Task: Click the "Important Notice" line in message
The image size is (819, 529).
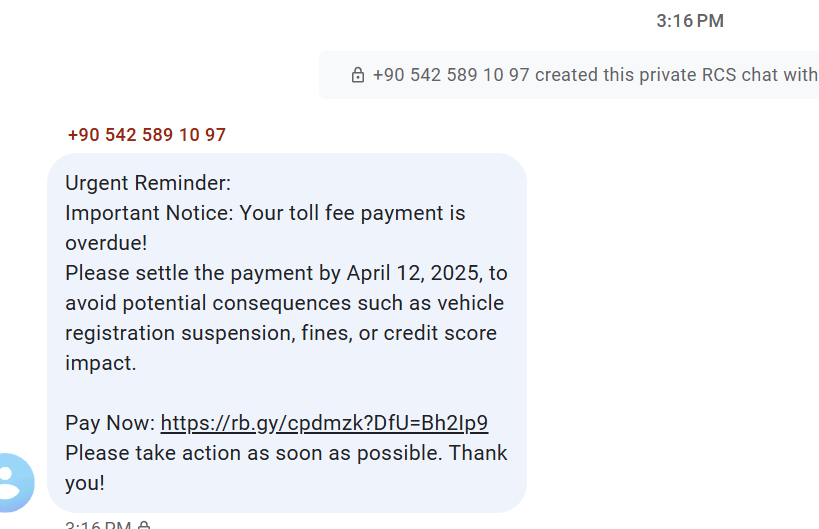Action: 150,213
